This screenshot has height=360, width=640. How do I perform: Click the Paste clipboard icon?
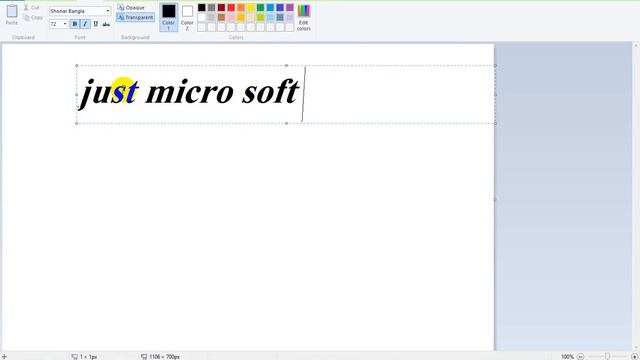(12, 11)
